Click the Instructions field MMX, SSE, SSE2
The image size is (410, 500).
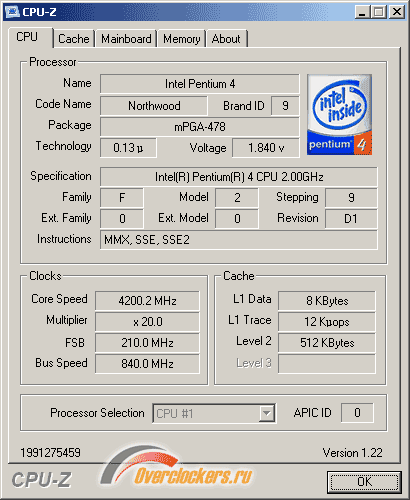(239, 240)
